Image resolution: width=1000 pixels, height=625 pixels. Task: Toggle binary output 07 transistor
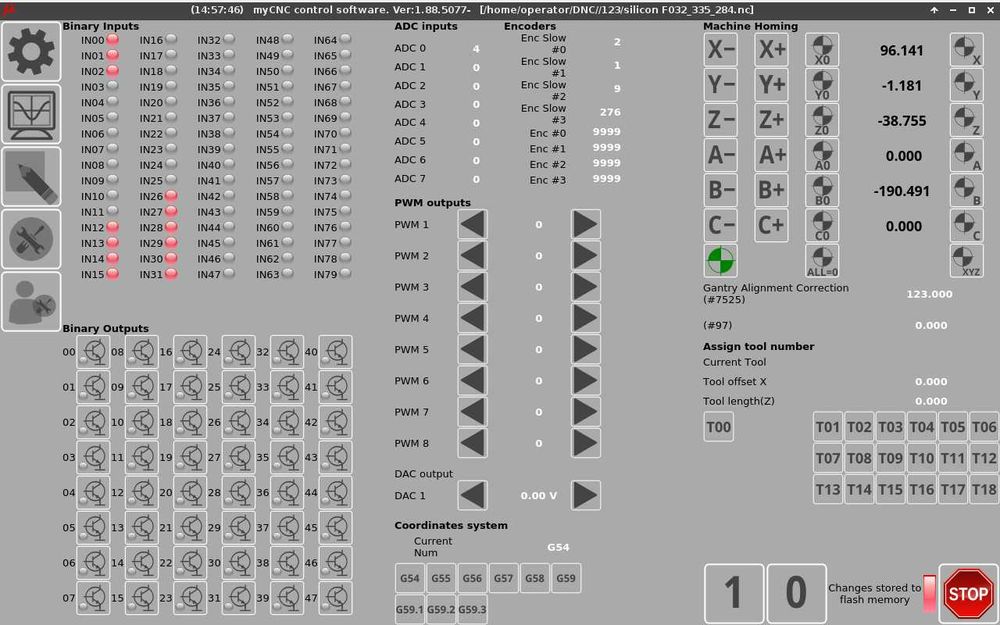point(93,598)
